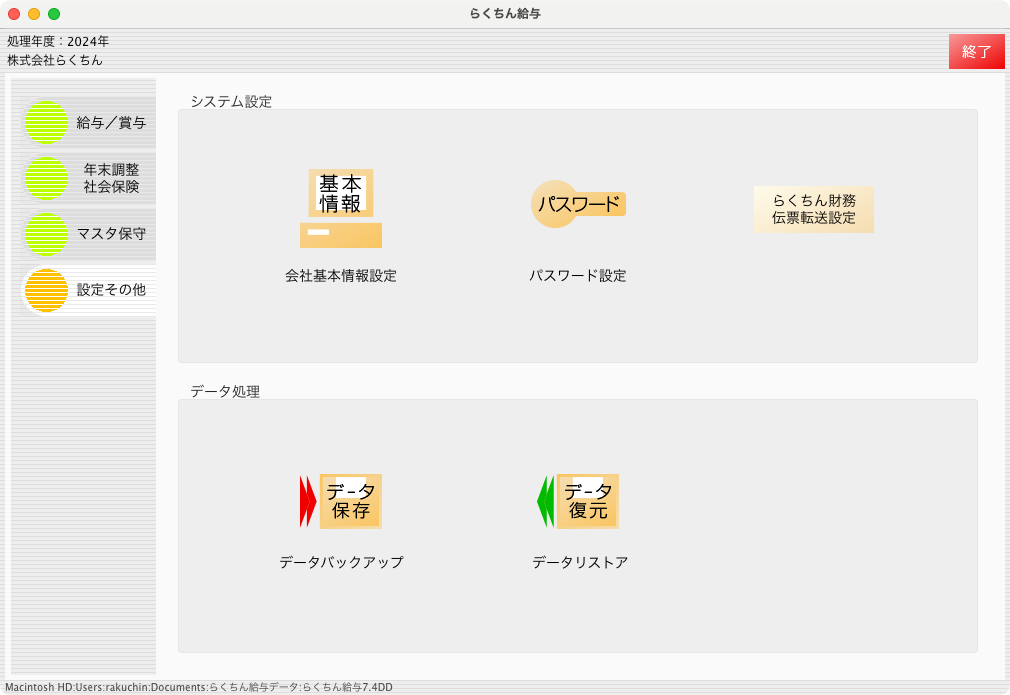
Task: Click the 会社基本情報設定 text label
Action: pyautogui.click(x=341, y=276)
